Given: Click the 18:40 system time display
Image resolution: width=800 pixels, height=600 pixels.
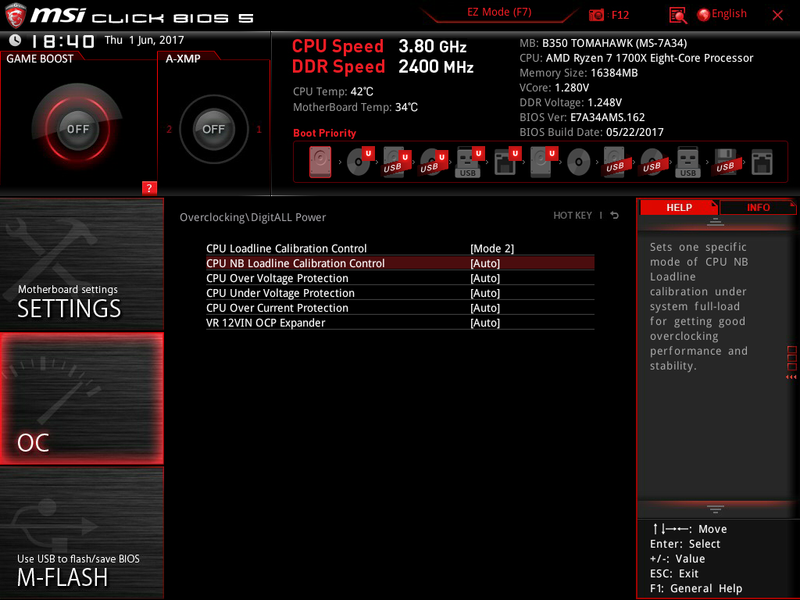Looking at the screenshot, I should click(63, 41).
